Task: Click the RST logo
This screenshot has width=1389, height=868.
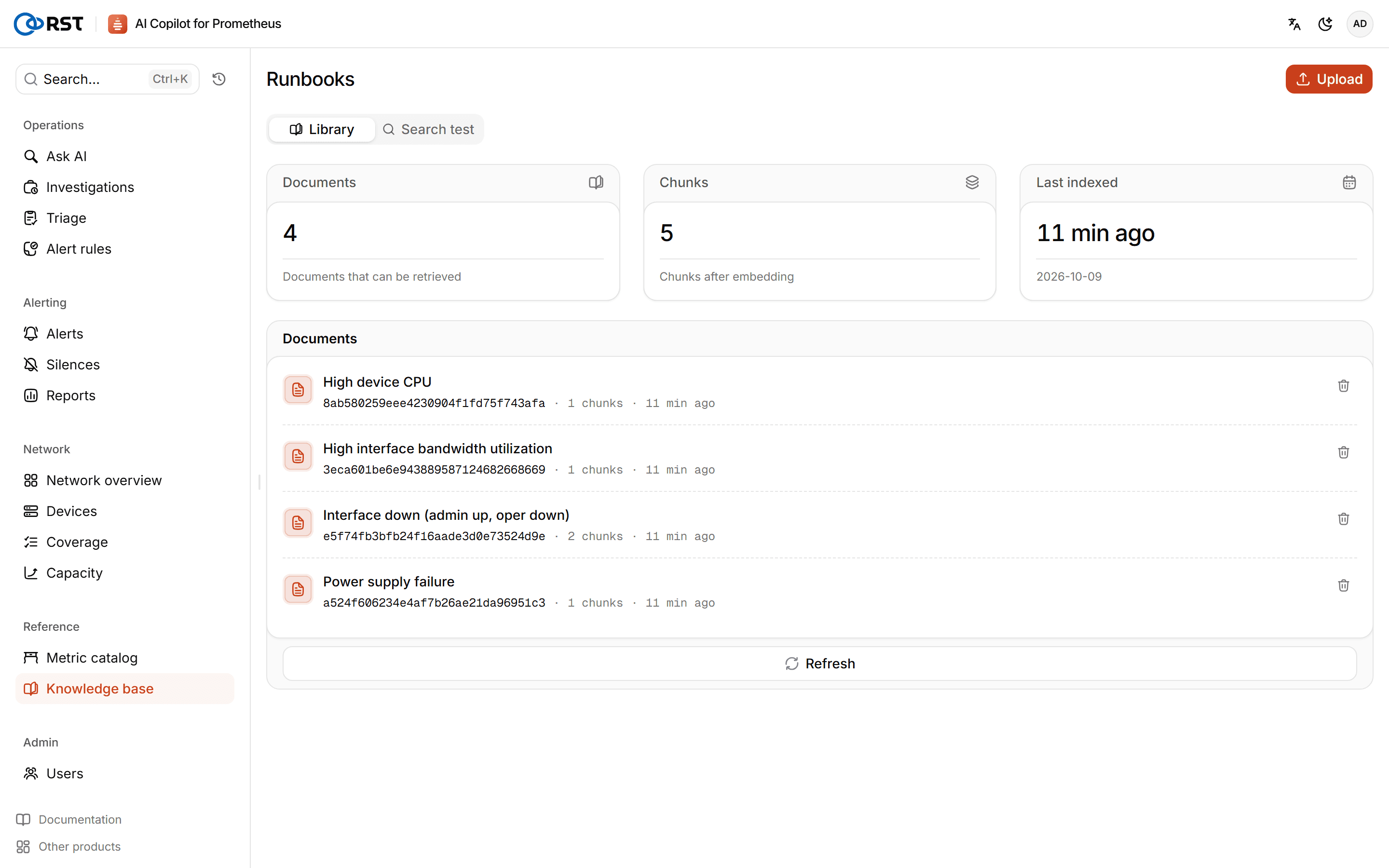Action: 49,24
